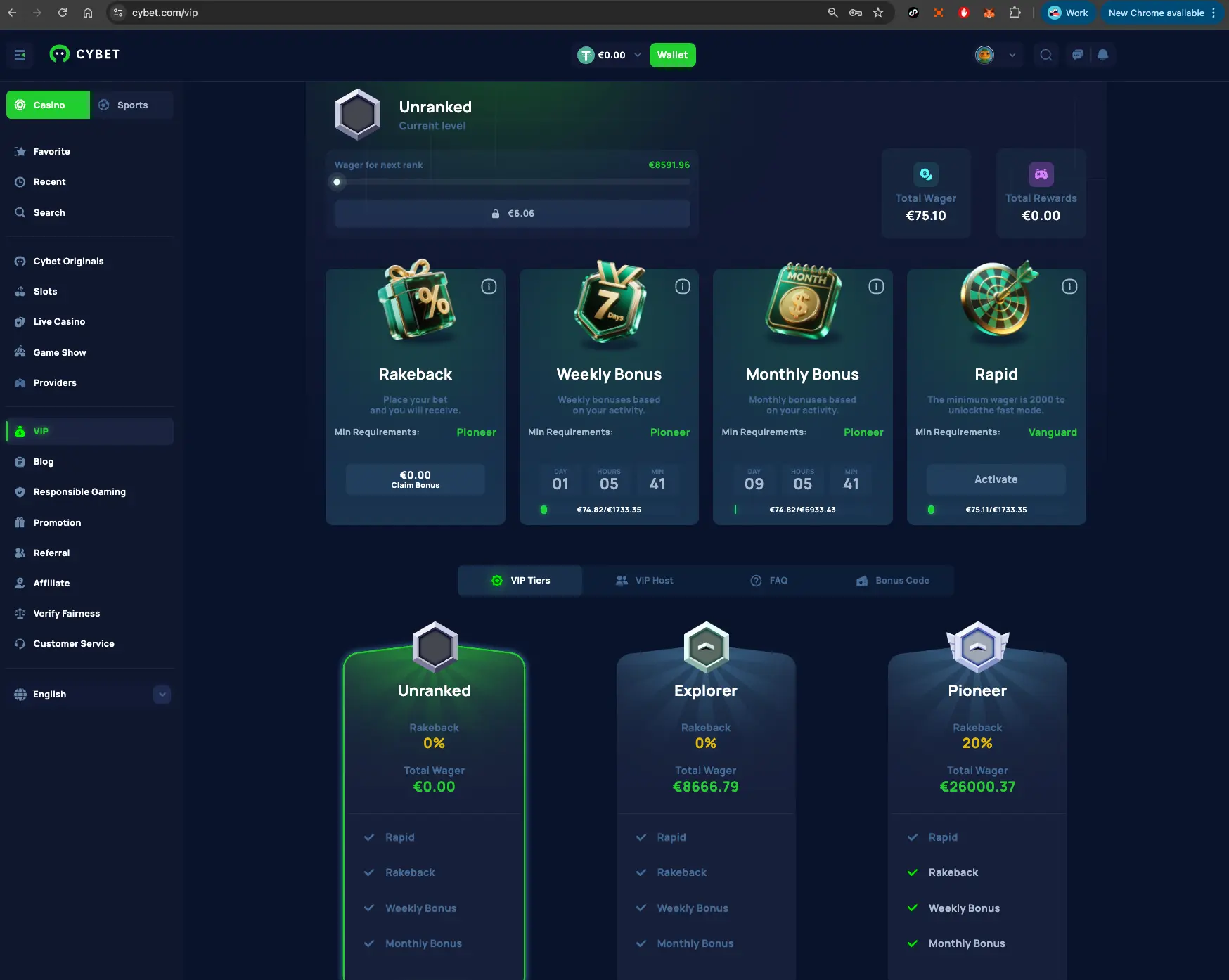The image size is (1229, 980).
Task: Switch to the Bonus Code tab
Action: pyautogui.click(x=892, y=580)
